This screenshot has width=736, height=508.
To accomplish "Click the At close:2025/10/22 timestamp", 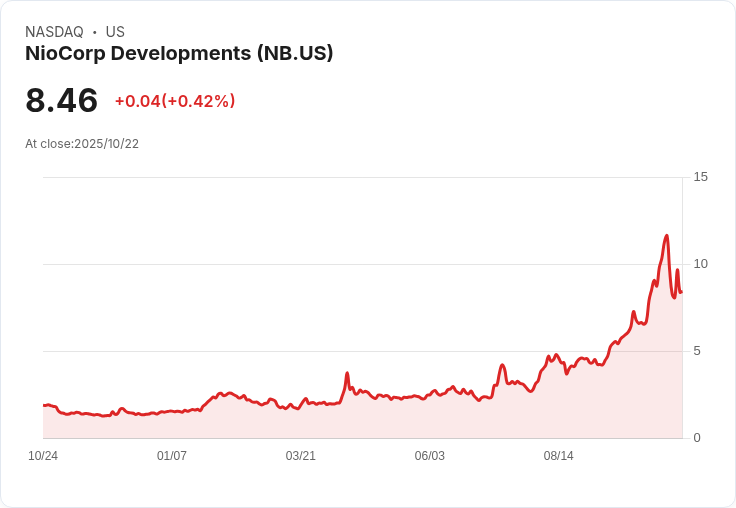I will 82,144.
